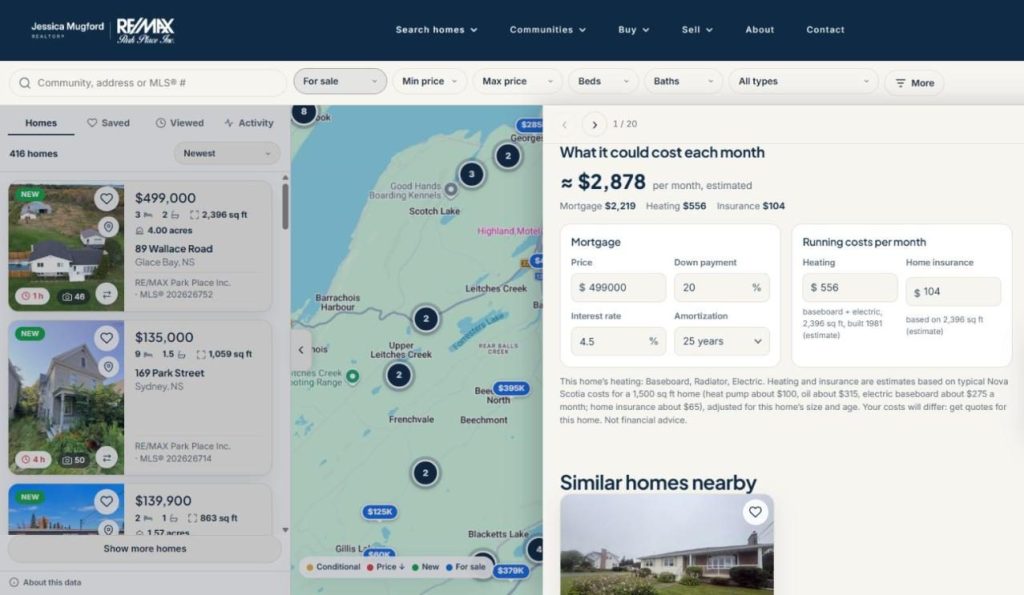Expand Communities menu
Viewport: 1024px width, 595px height.
click(548, 29)
